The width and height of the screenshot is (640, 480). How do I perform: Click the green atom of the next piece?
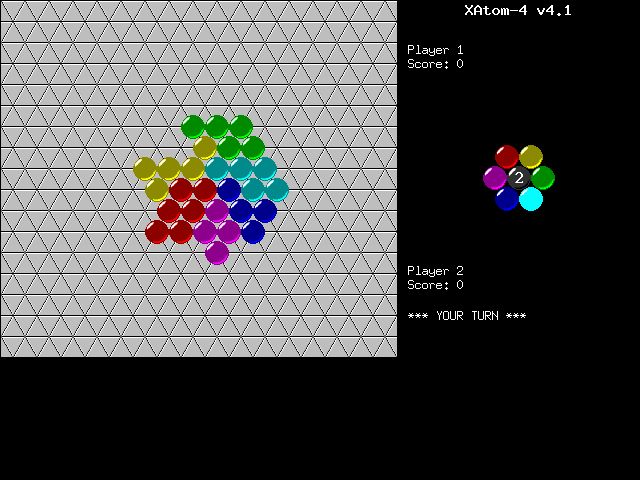(x=543, y=178)
